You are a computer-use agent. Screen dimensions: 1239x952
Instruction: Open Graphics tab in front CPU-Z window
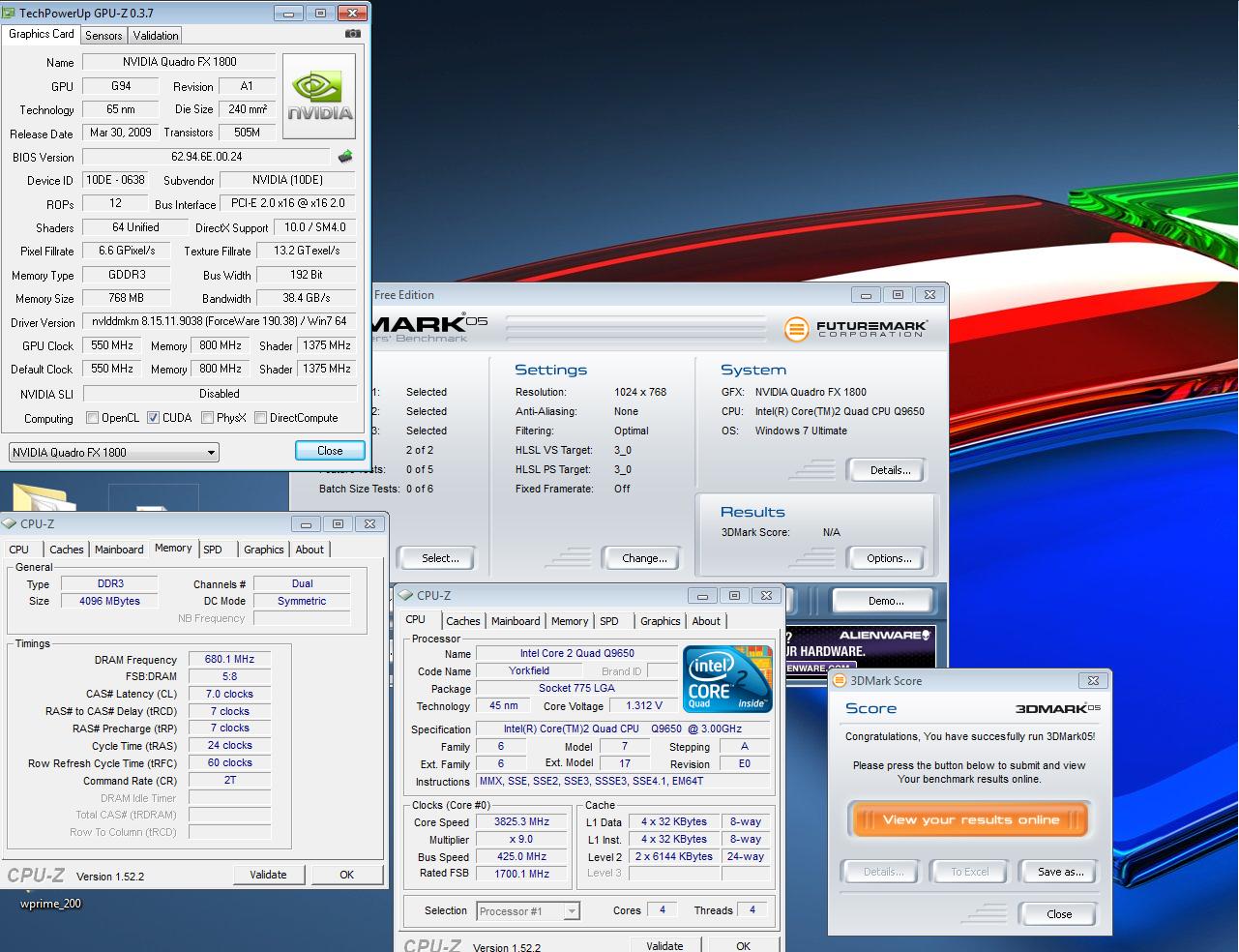pyautogui.click(x=661, y=621)
